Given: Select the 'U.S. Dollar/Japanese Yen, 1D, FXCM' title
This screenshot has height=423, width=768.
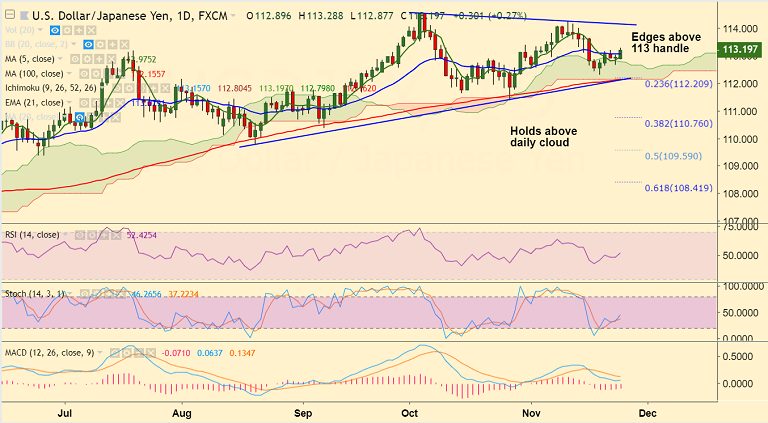Looking at the screenshot, I should tap(130, 16).
